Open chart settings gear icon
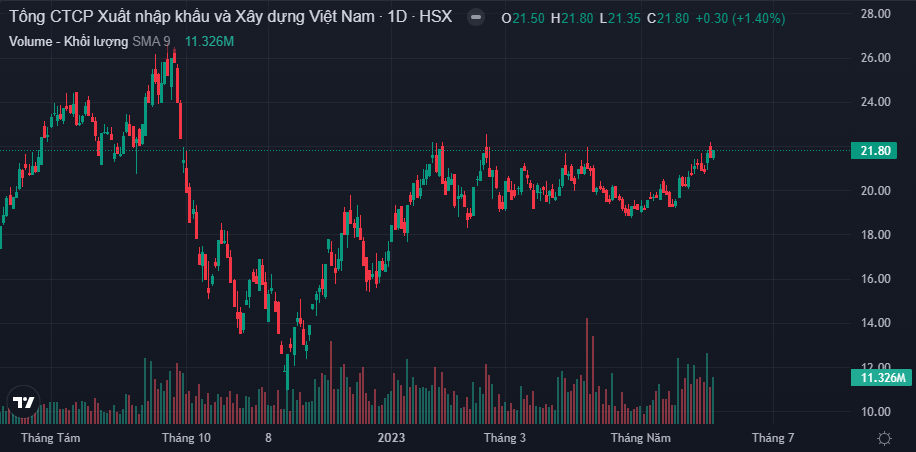Image resolution: width=916 pixels, height=452 pixels. (x=884, y=438)
